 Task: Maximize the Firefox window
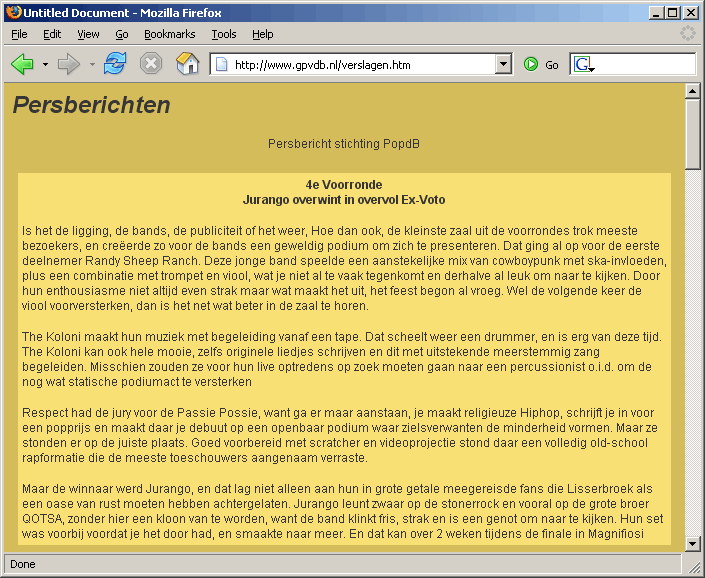673,13
